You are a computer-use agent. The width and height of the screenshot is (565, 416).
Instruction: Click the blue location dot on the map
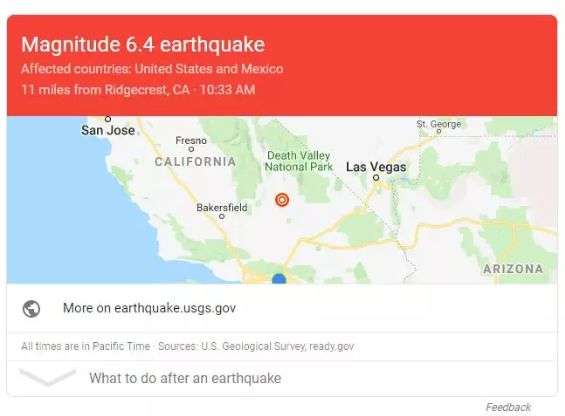(x=279, y=279)
